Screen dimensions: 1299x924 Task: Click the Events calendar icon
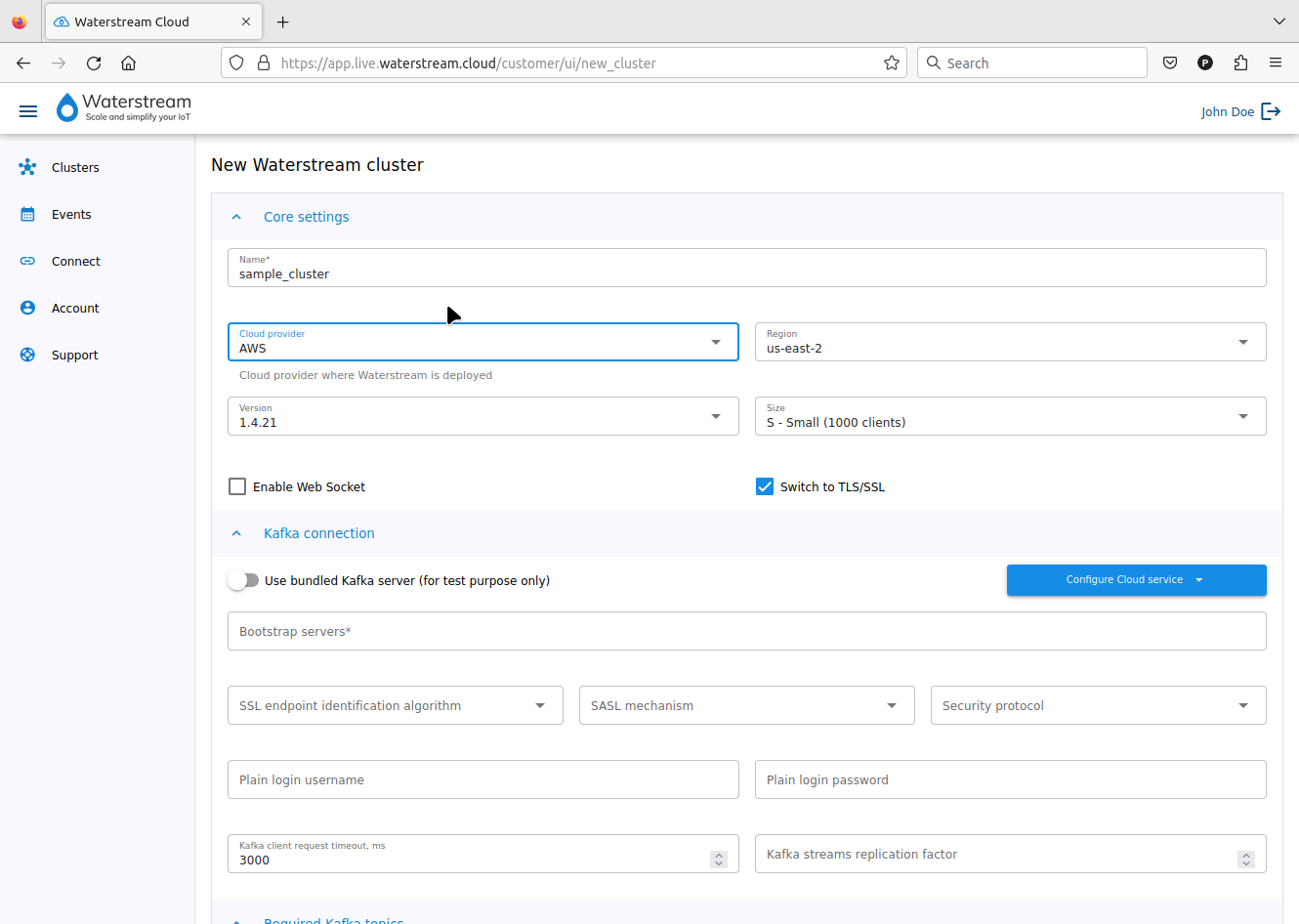[27, 214]
